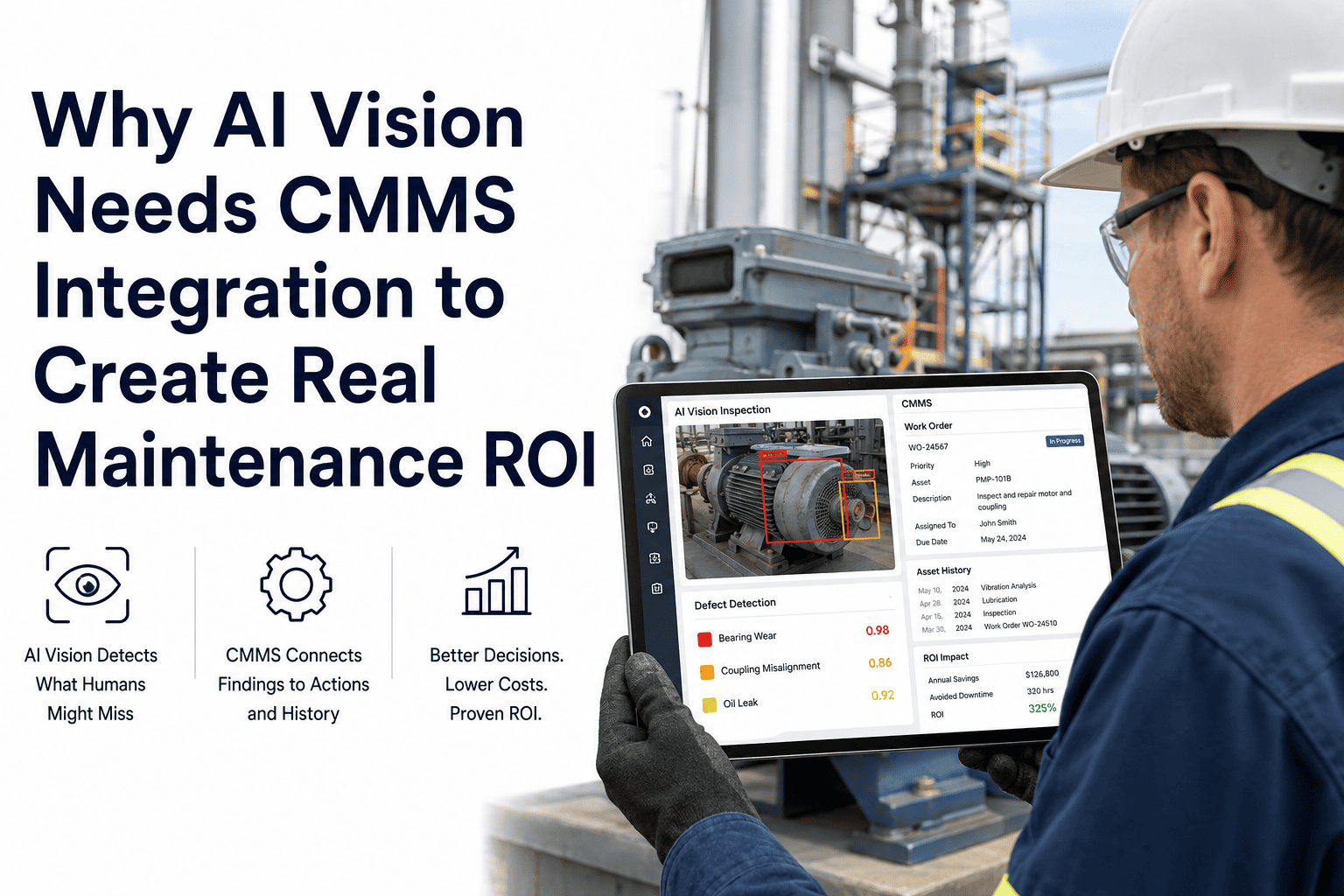Open Work Order WO-24510 history entry
1344x896 pixels.
[1020, 625]
